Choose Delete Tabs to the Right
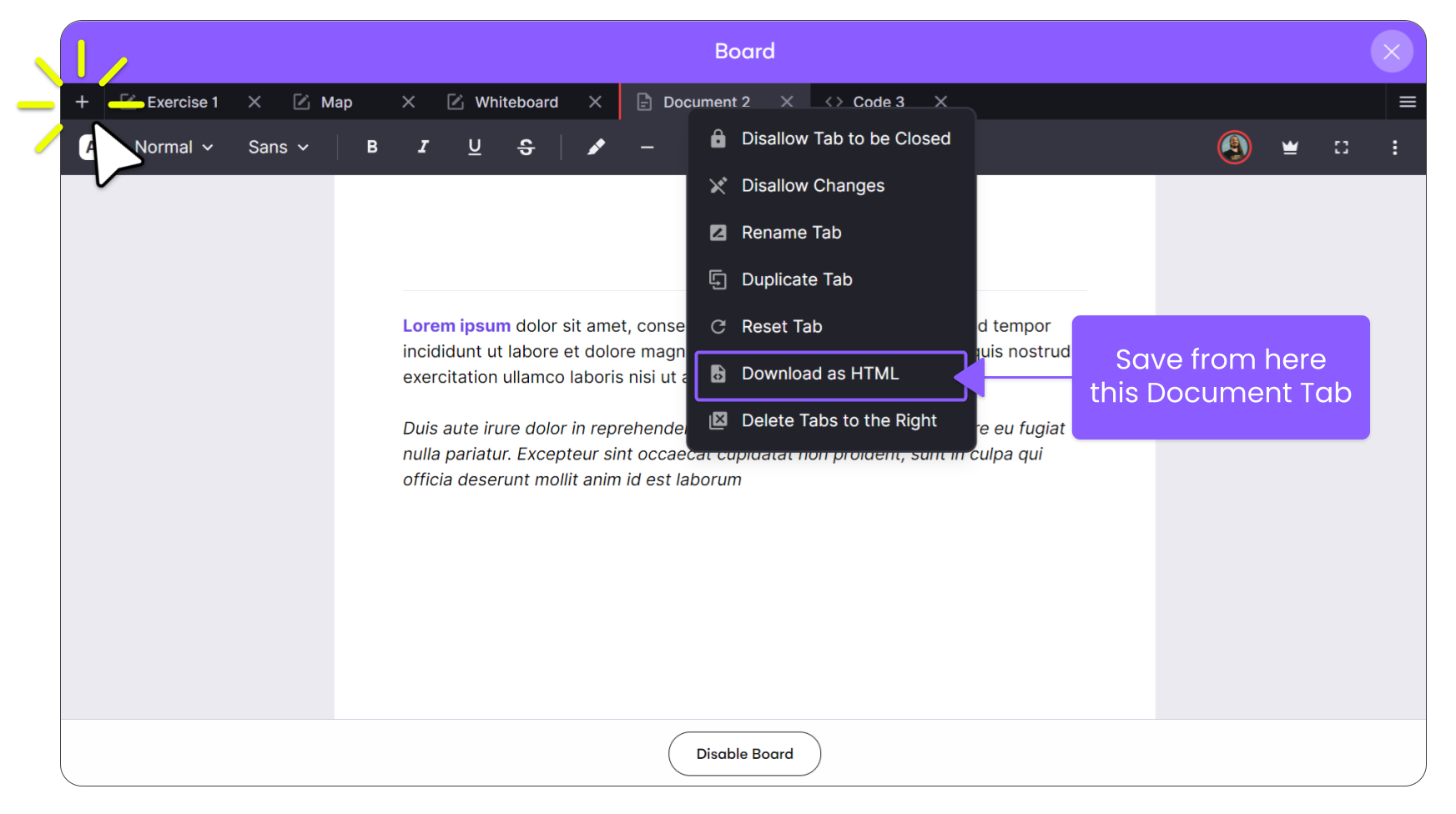This screenshot has width=1456, height=814. (x=832, y=420)
